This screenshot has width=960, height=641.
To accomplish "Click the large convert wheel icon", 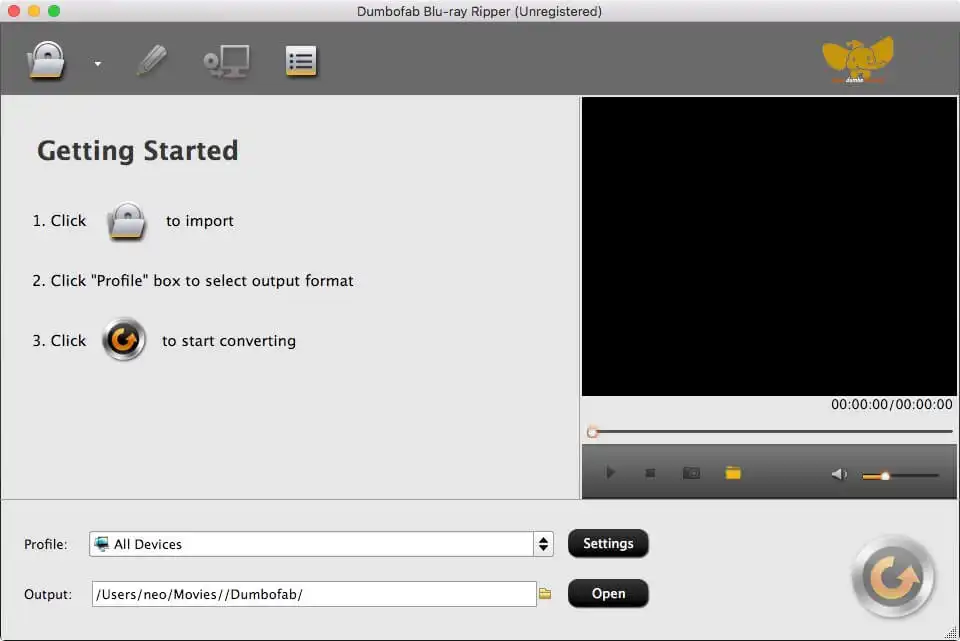I will [x=893, y=576].
